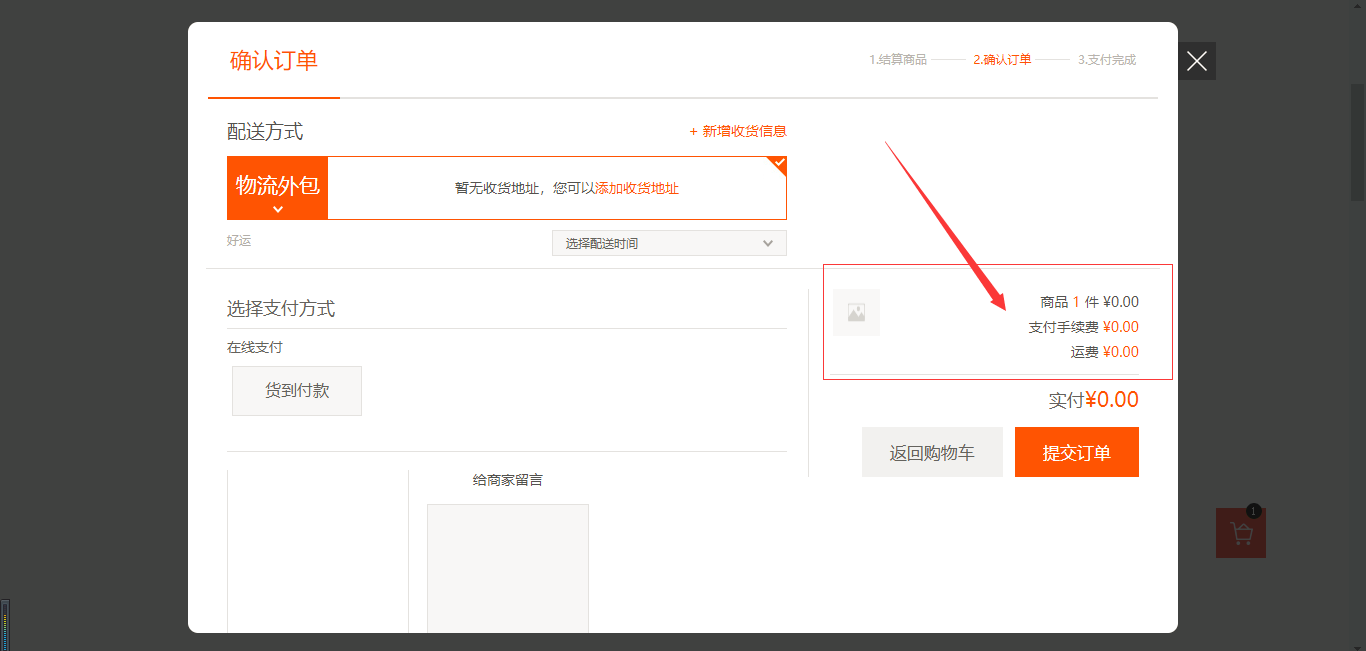This screenshot has height=651, width=1366.
Task: Click the 实付 ¥0.00 total amount
Action: coord(1093,400)
